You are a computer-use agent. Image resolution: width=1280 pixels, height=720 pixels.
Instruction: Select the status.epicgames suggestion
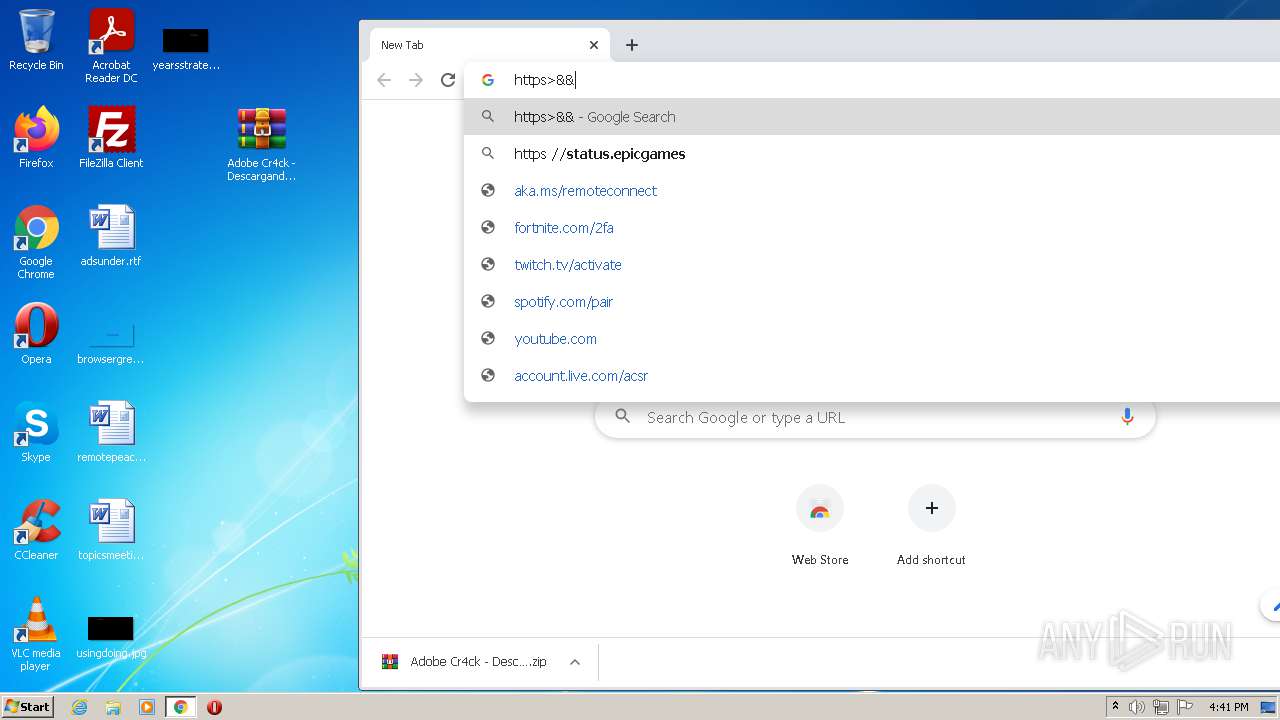tap(872, 154)
